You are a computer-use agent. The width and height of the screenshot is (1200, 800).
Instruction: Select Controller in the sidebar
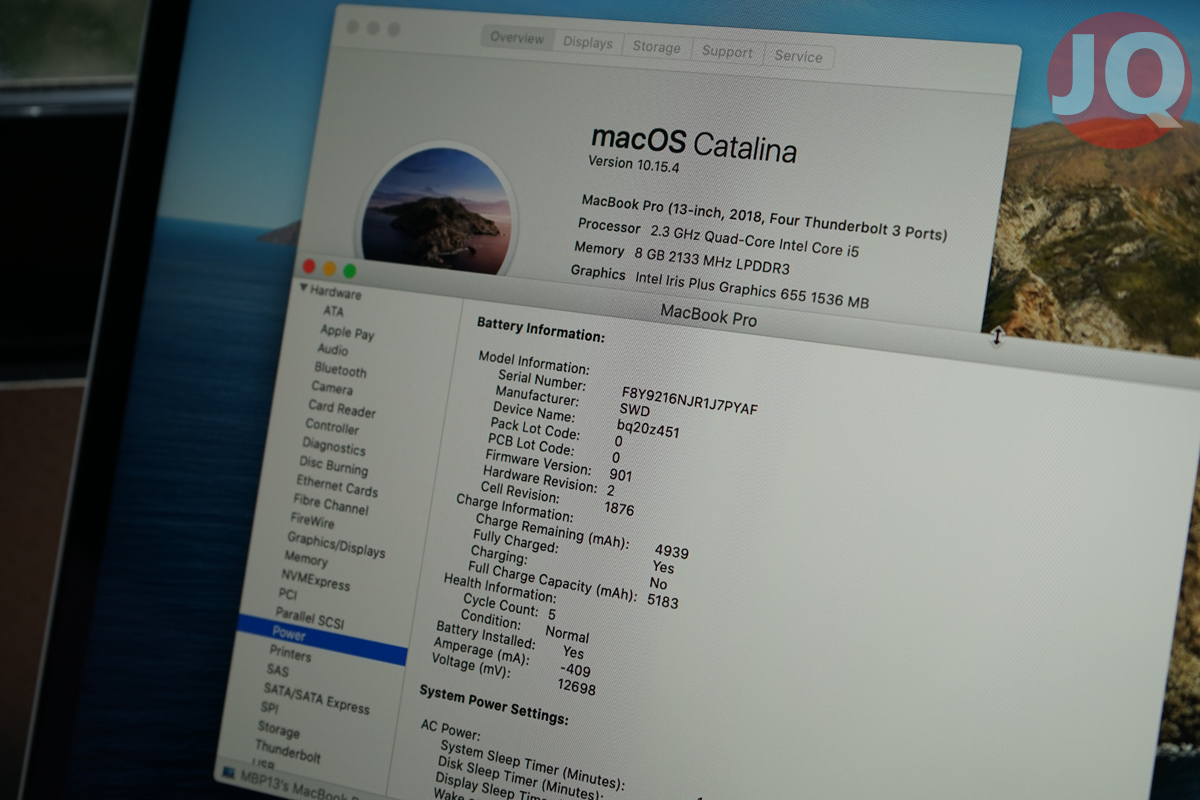(332, 427)
